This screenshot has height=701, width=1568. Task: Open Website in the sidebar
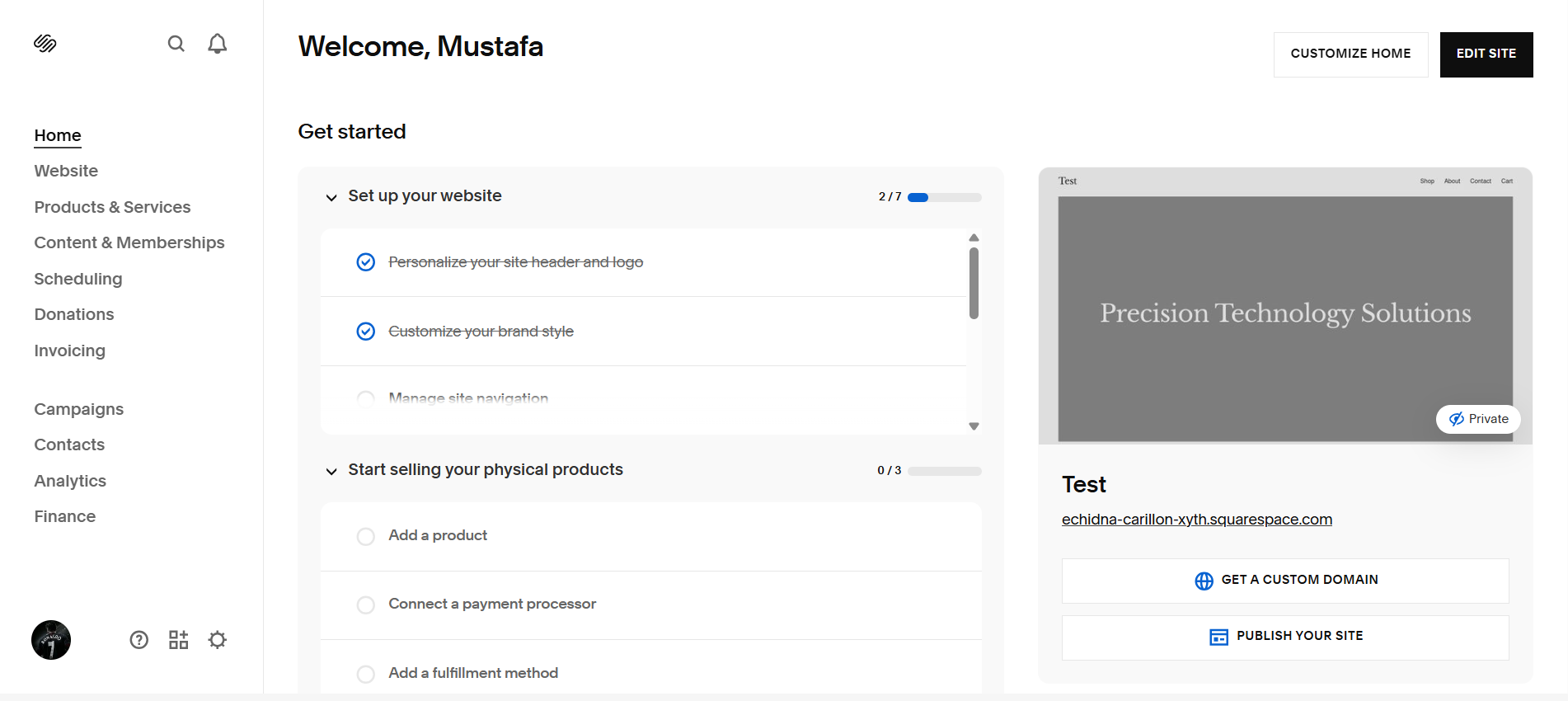coord(66,171)
